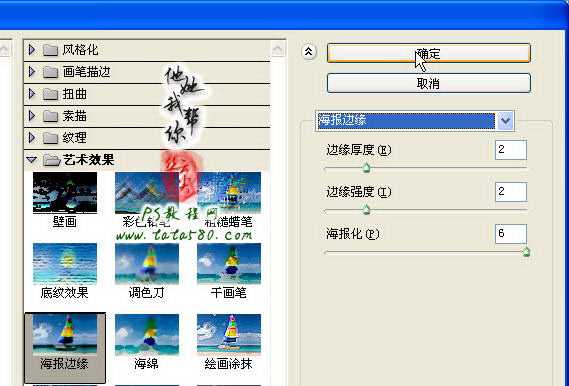Collapse the 艺术效果 filter folder

point(32,160)
